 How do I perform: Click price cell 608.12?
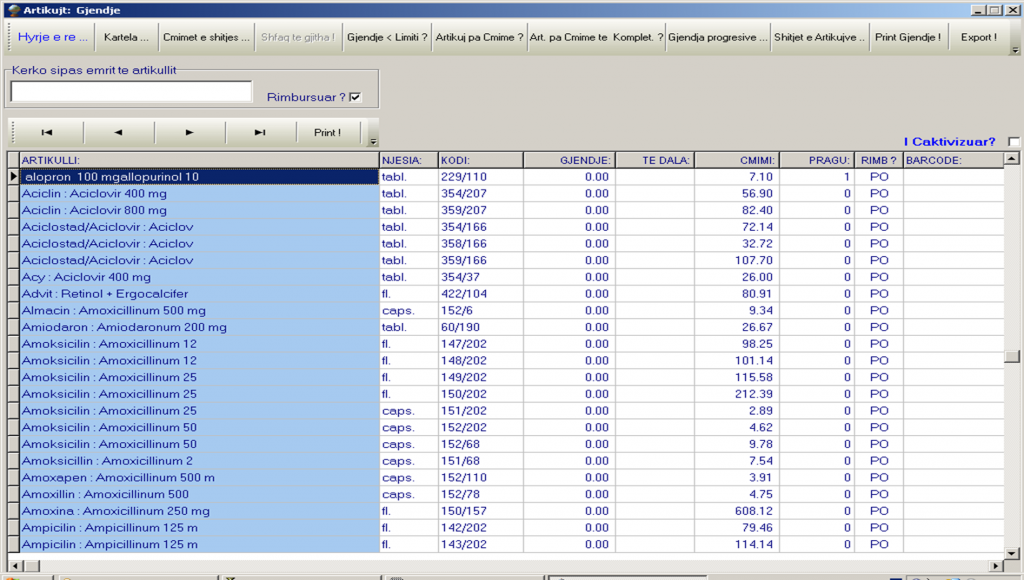point(737,511)
